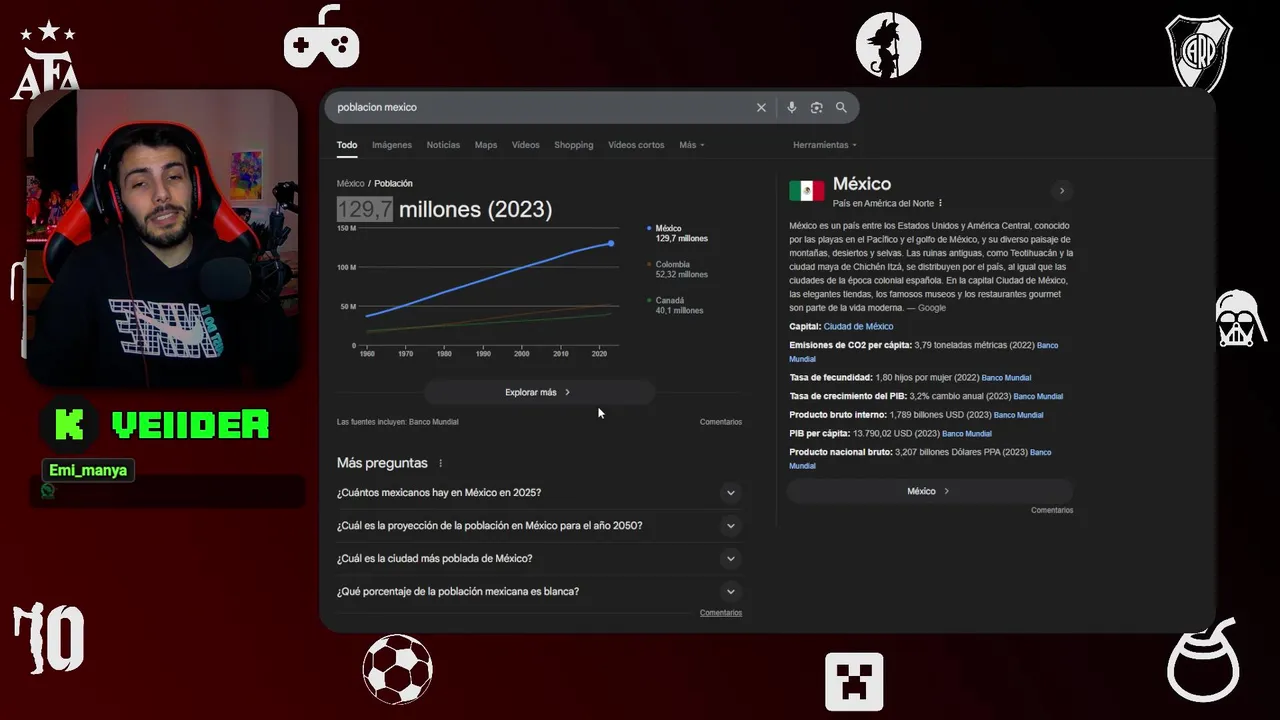Click the number 10 overlay icon
The width and height of the screenshot is (1280, 720).
(x=48, y=638)
